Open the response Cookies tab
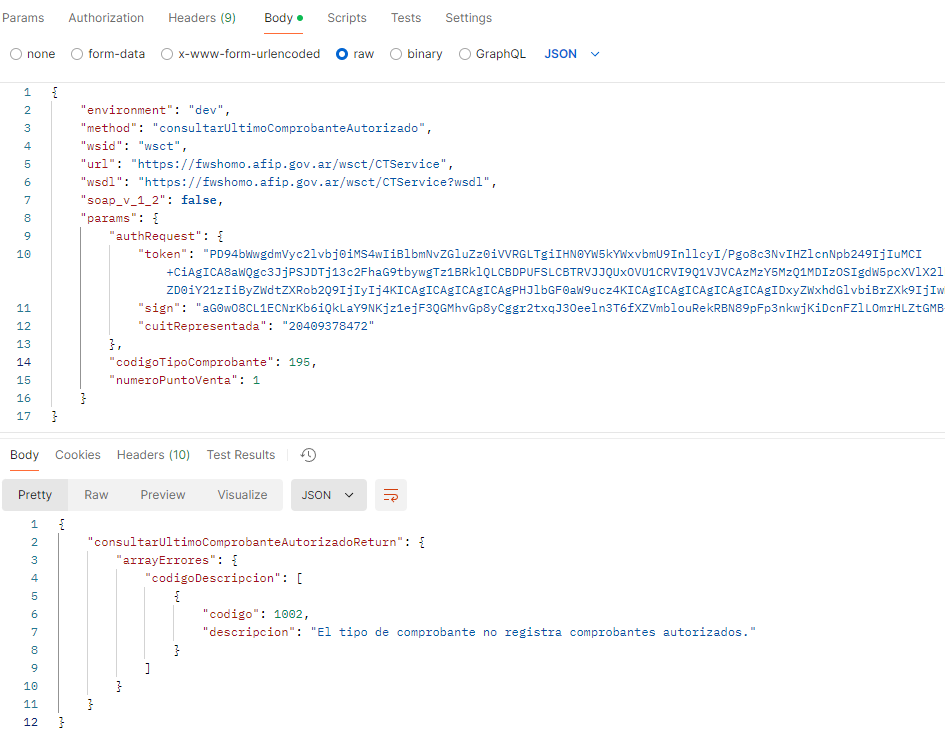 click(x=78, y=455)
